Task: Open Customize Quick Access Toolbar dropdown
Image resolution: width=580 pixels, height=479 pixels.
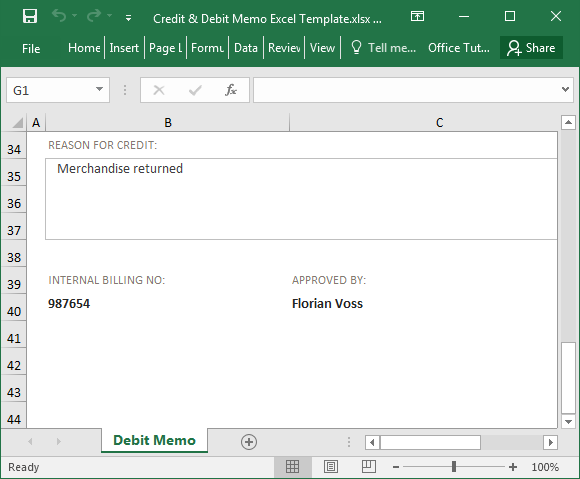Action: point(128,17)
